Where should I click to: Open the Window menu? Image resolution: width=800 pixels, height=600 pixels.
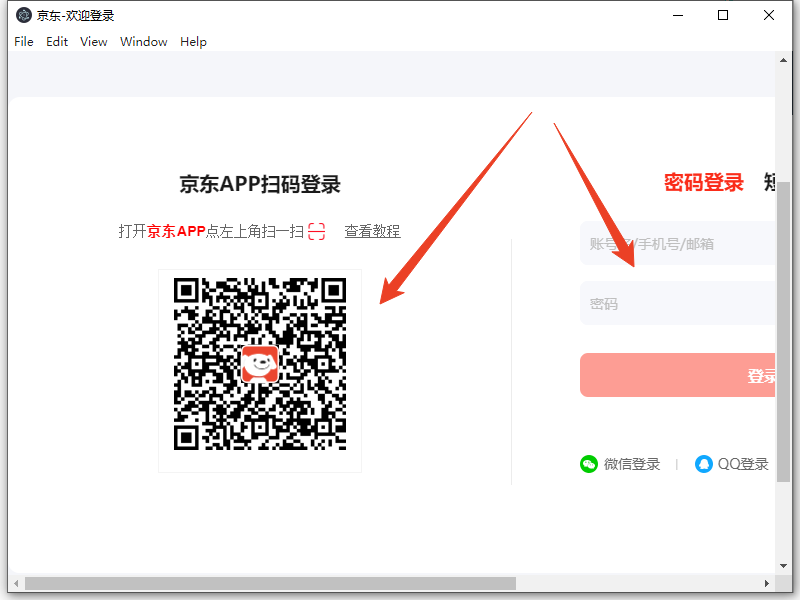(144, 42)
